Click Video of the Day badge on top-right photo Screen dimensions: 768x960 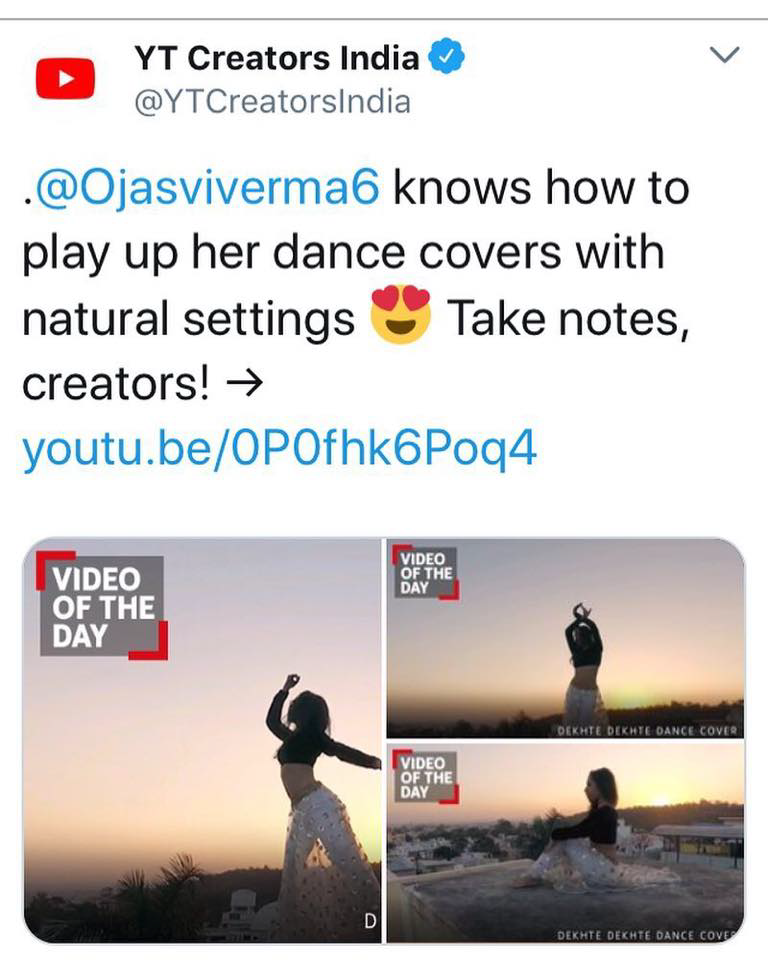pos(426,573)
